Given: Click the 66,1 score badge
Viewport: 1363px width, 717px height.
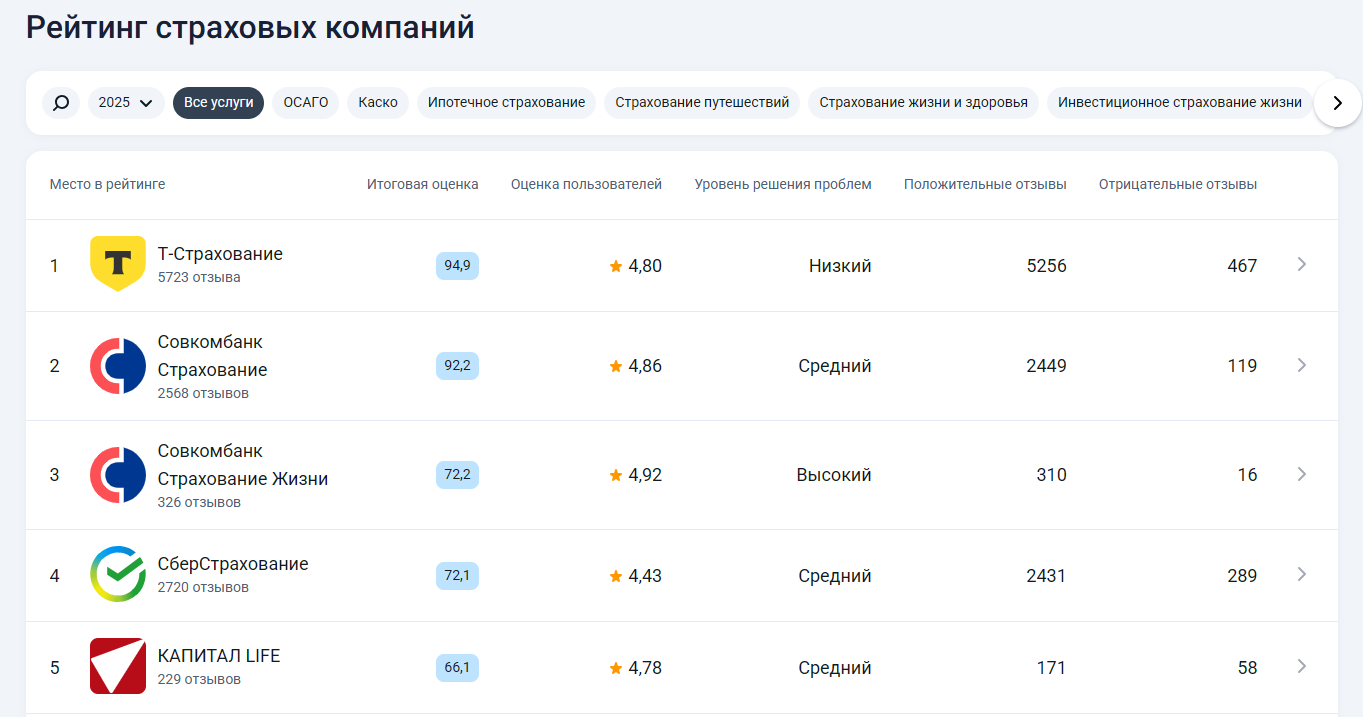Looking at the screenshot, I should click(457, 667).
